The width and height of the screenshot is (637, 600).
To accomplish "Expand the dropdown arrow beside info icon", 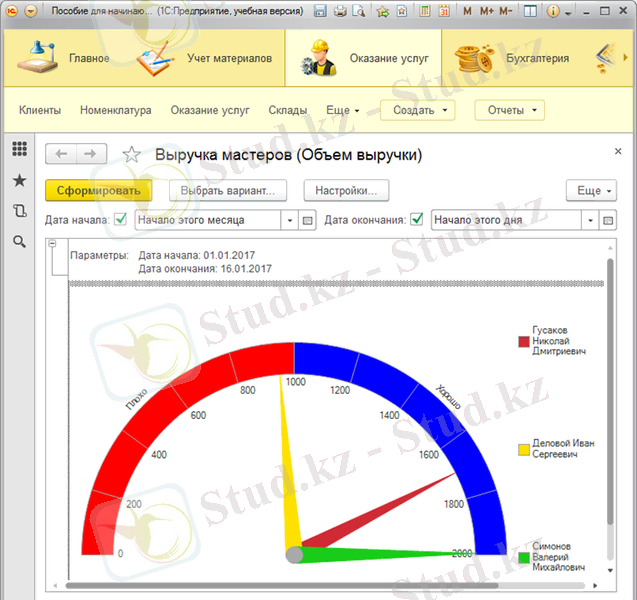I will tap(568, 13).
